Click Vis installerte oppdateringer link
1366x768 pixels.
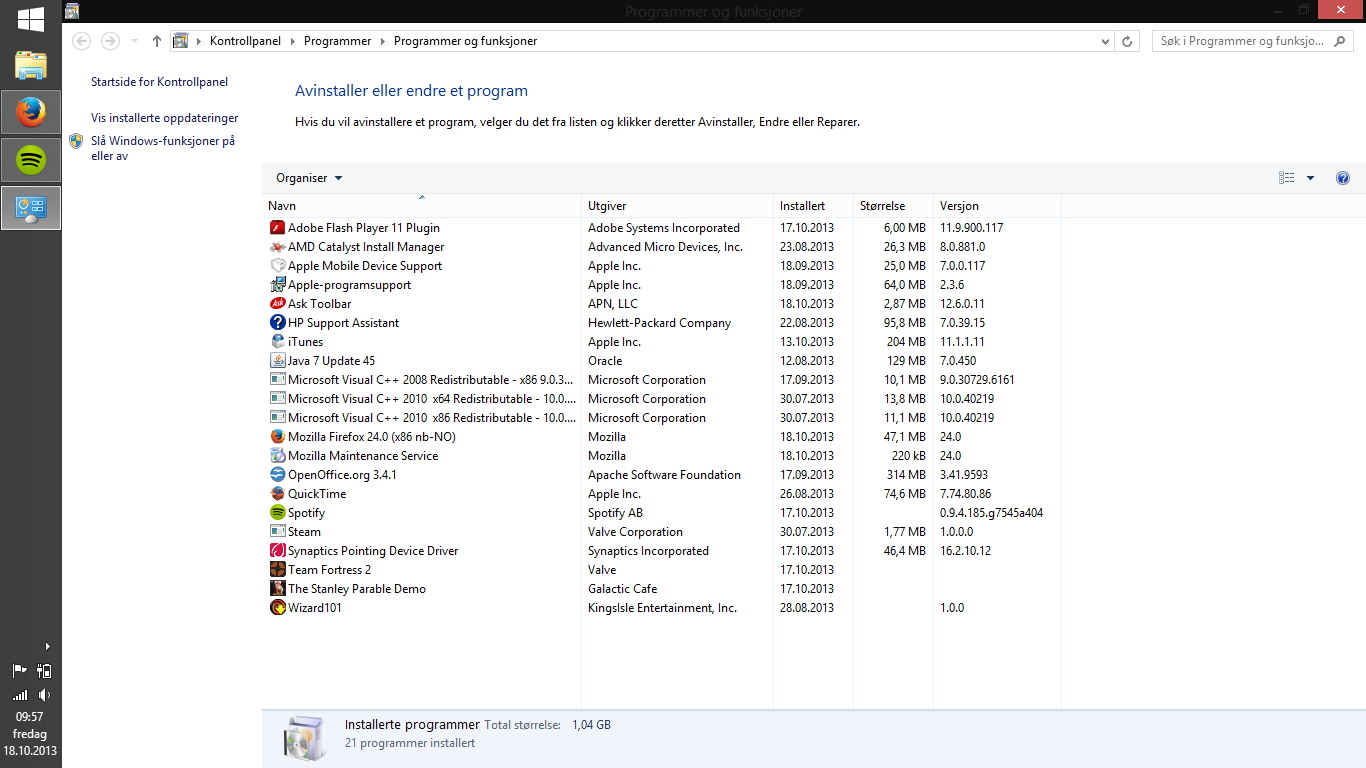pos(164,118)
